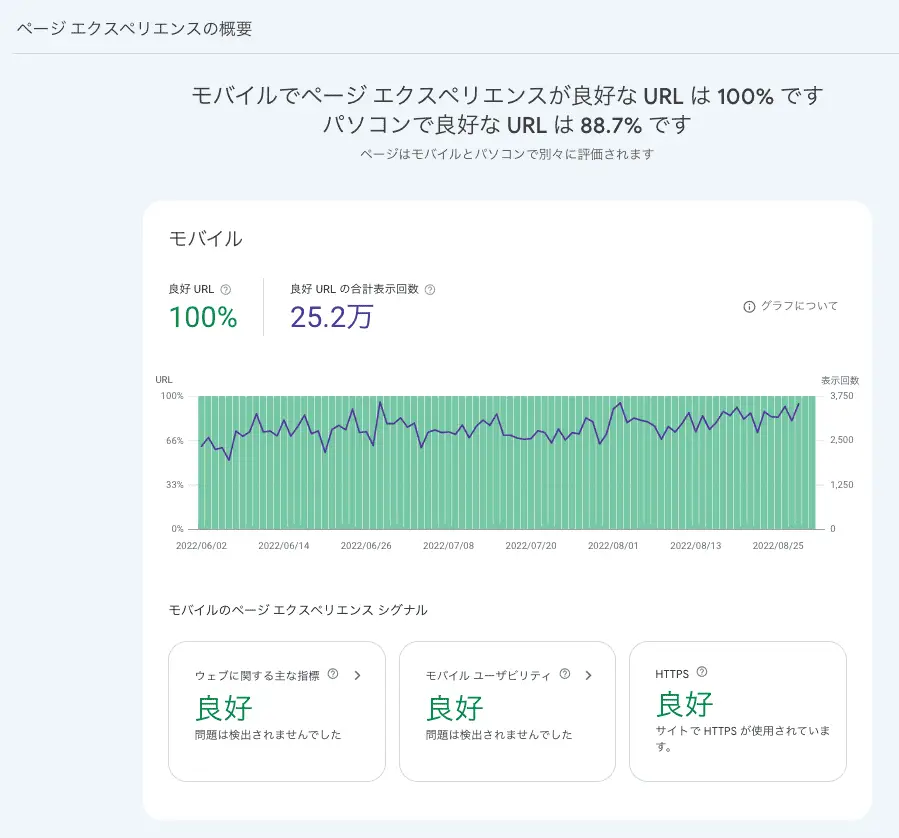Expand the モバイル ユーザビリティ card chevron
Image resolution: width=899 pixels, height=838 pixels.
tap(588, 675)
